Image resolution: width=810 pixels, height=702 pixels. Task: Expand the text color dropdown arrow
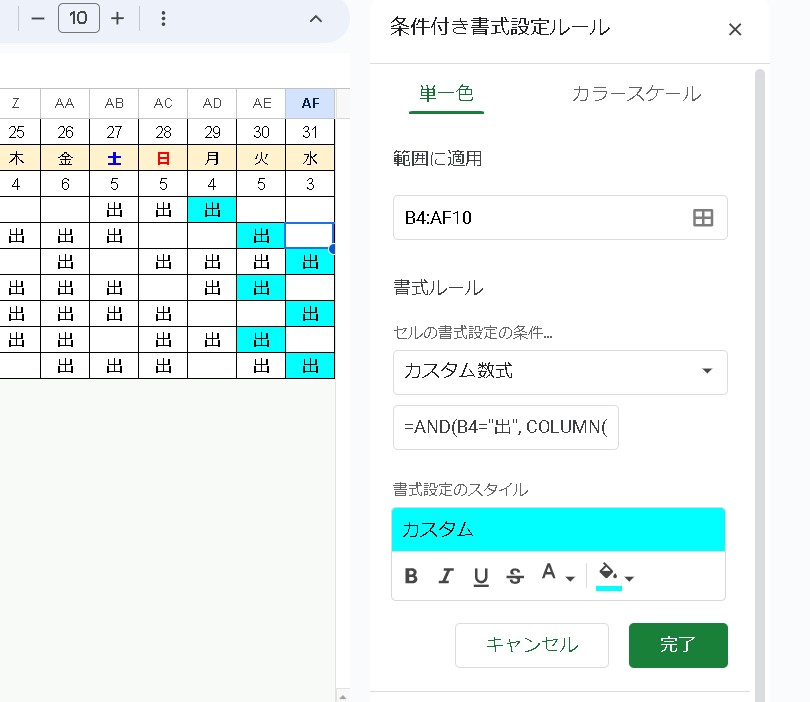click(x=570, y=578)
